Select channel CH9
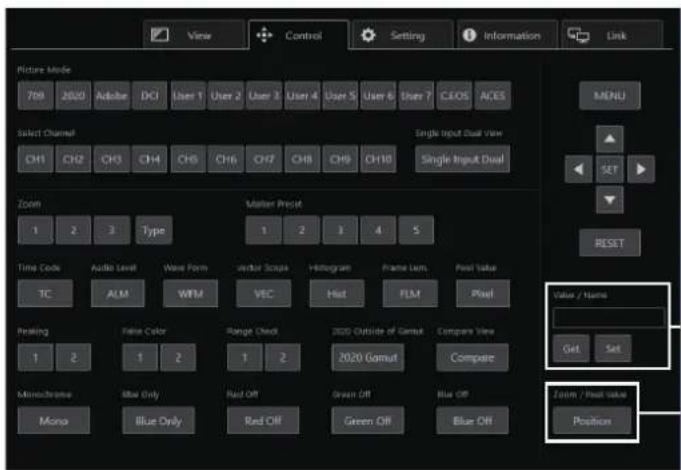 (x=340, y=159)
